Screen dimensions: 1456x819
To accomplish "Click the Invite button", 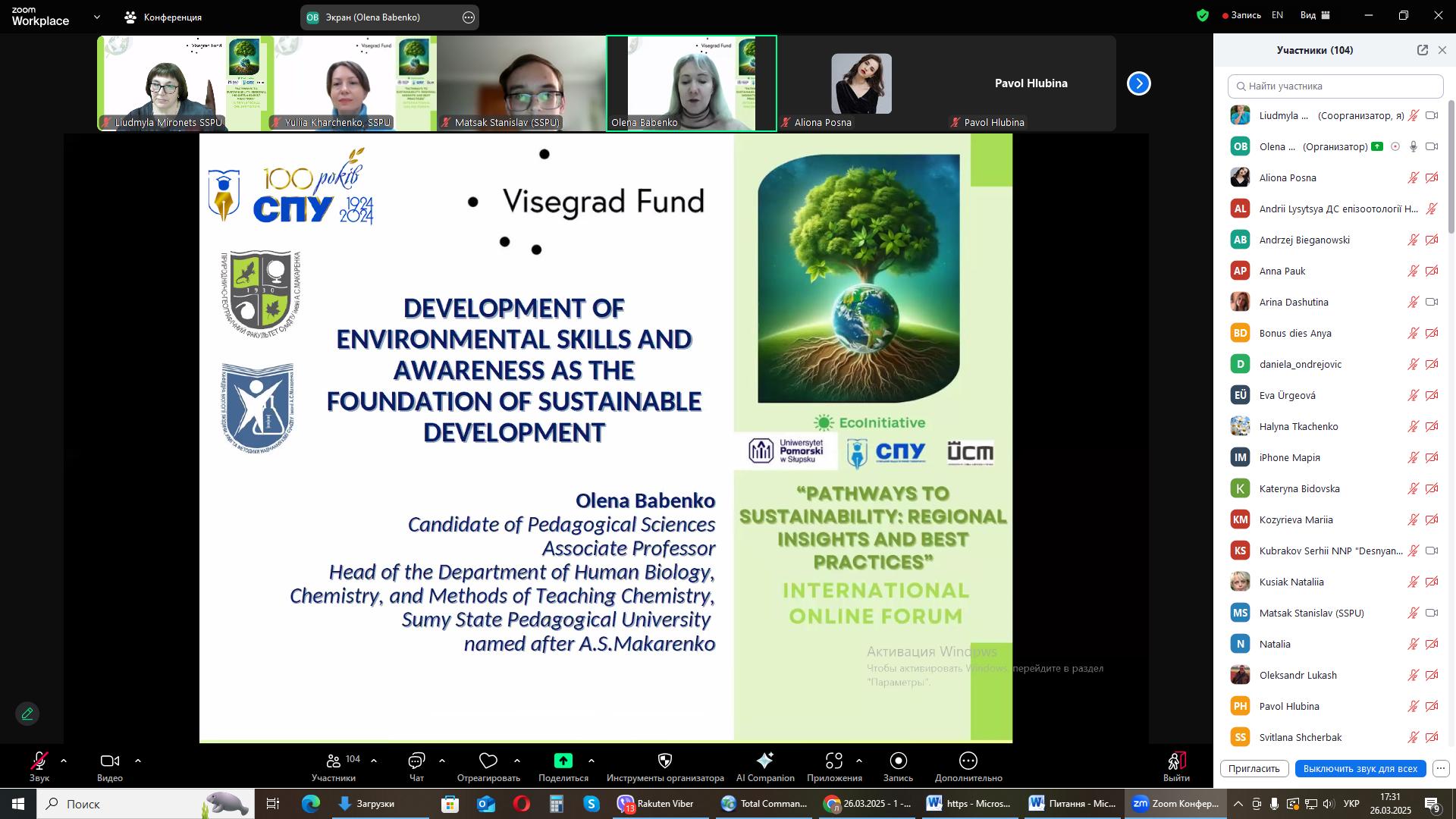I will (x=1254, y=768).
